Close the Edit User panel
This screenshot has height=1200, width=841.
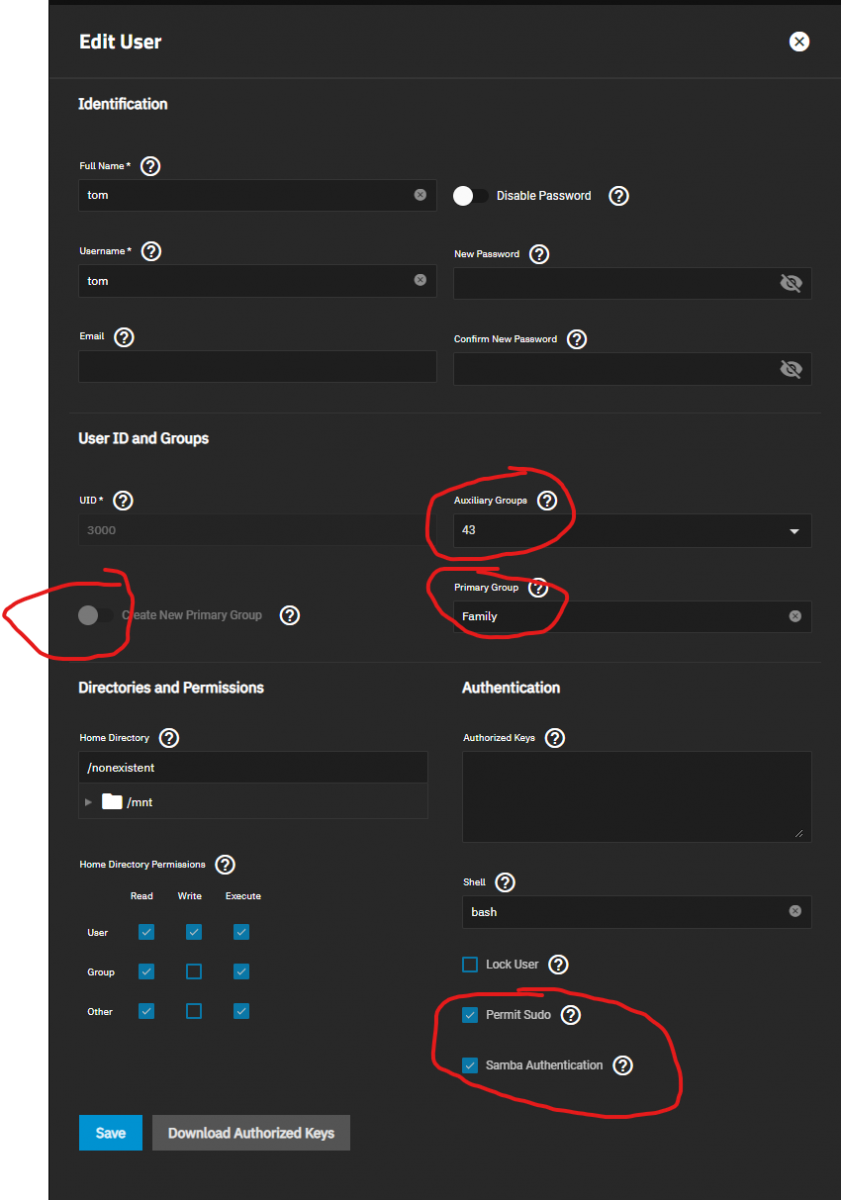point(798,42)
